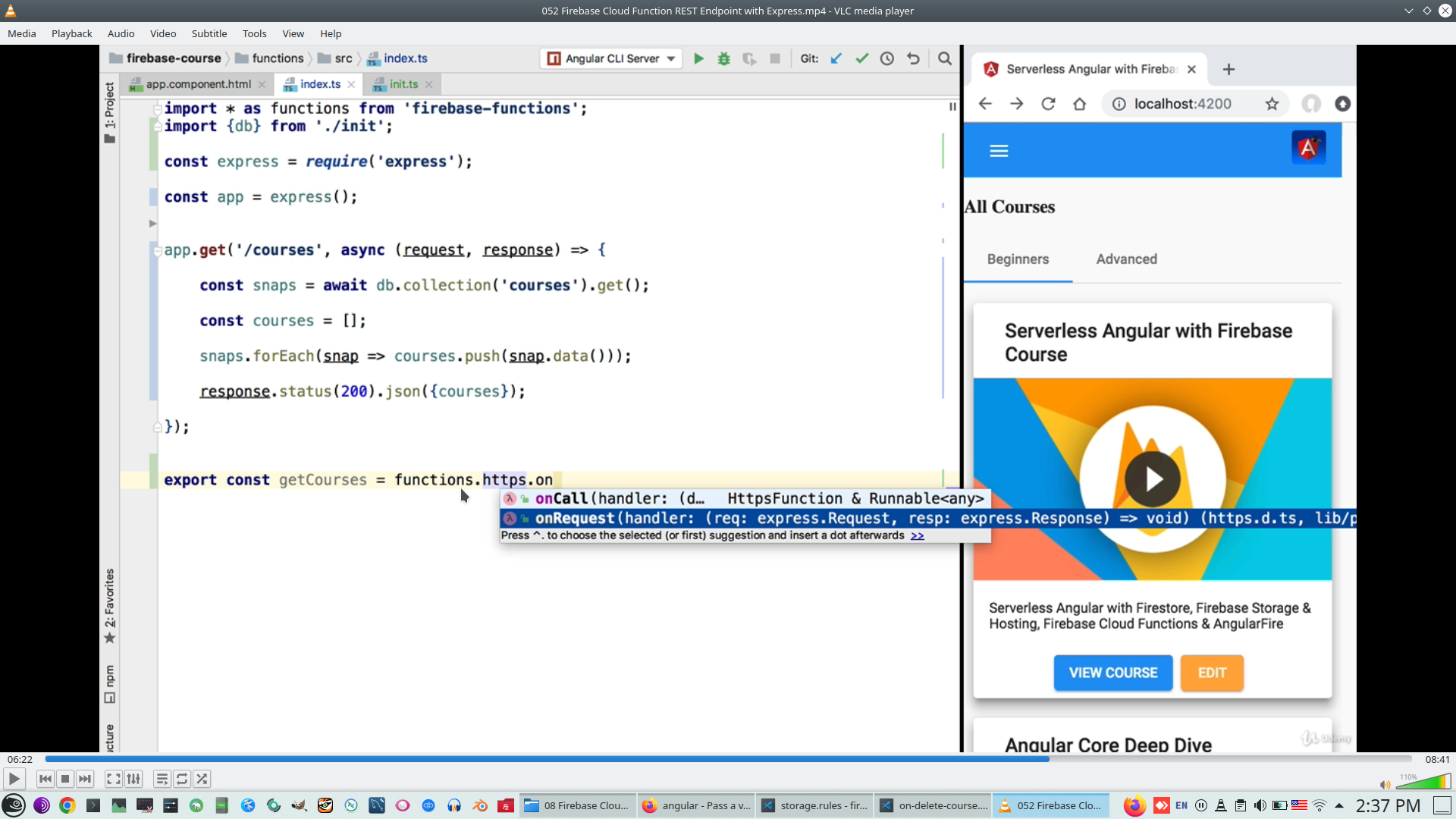Image resolution: width=1456 pixels, height=819 pixels.
Task: Open extended settings equalizer icon
Action: pos(133,779)
